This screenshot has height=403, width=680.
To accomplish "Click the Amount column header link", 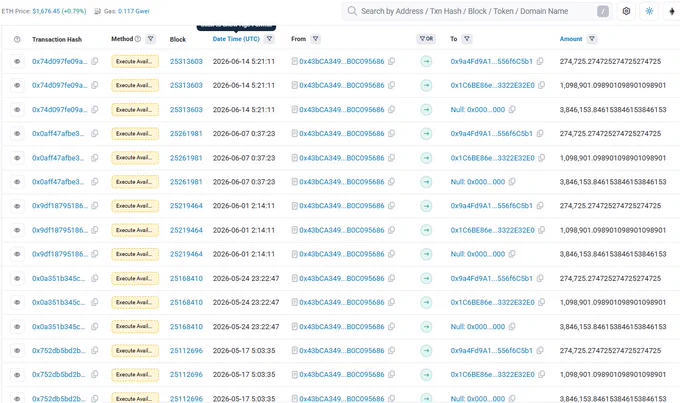I will click(571, 39).
